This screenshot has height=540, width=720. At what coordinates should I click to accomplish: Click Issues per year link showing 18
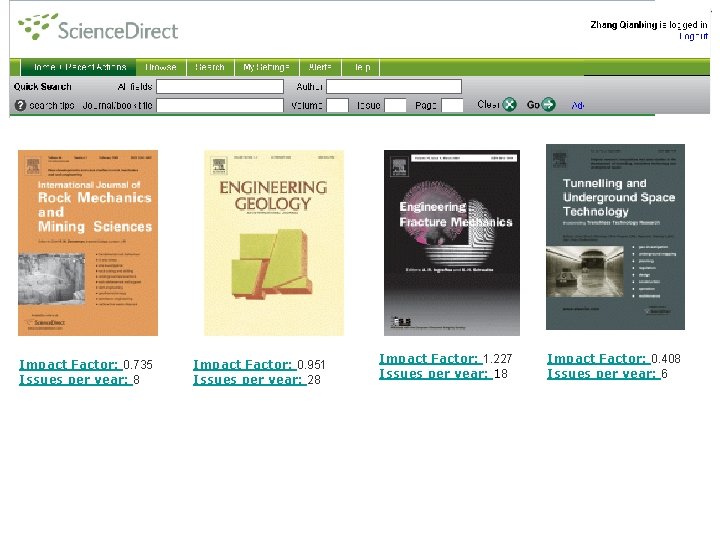click(436, 374)
